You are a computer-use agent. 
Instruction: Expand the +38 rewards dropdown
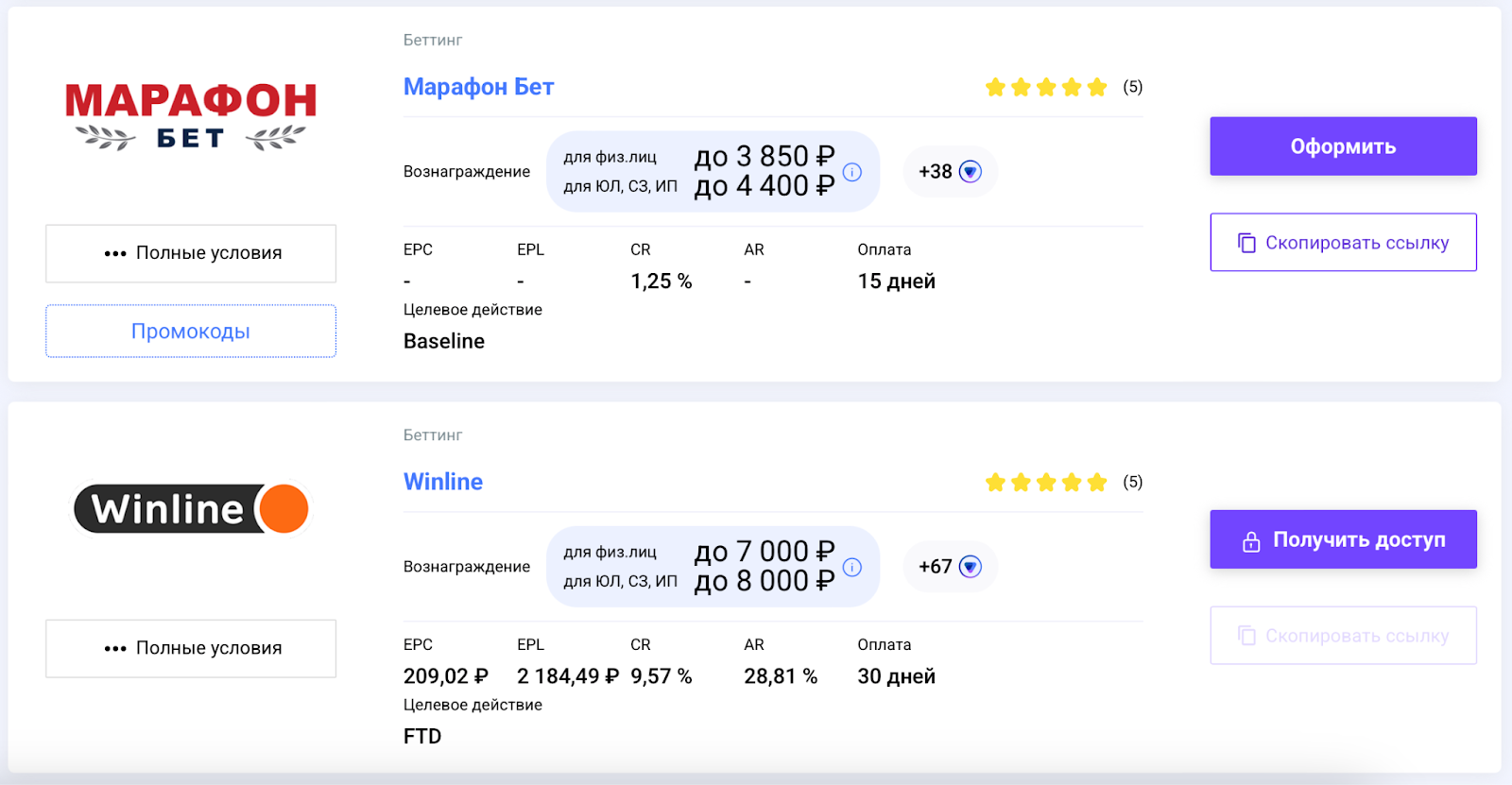[970, 172]
